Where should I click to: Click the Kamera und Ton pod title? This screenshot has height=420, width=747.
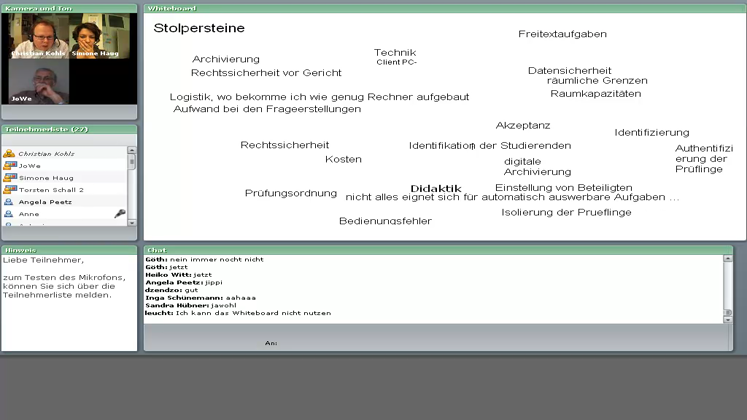39,8
